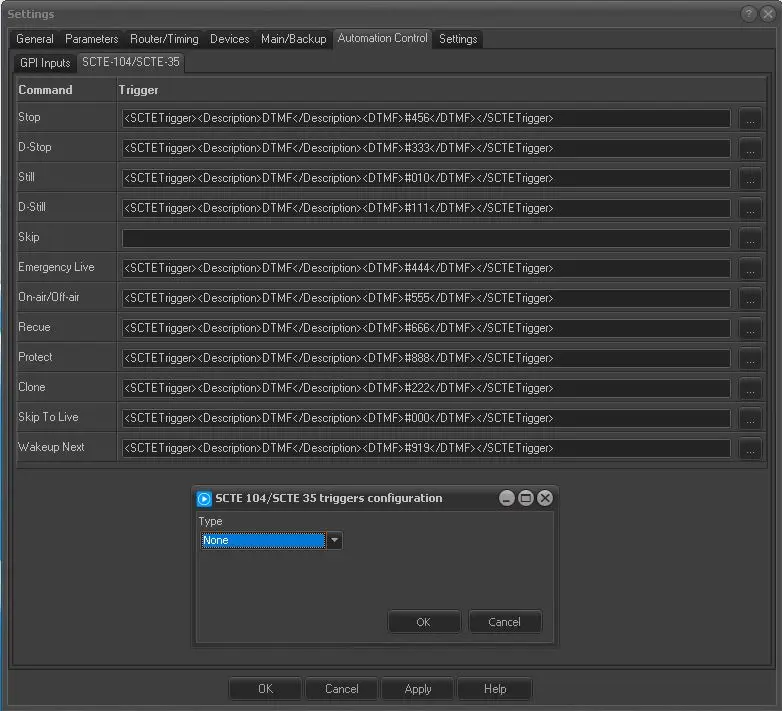Maximize the triggers configuration dialog

[x=526, y=498]
